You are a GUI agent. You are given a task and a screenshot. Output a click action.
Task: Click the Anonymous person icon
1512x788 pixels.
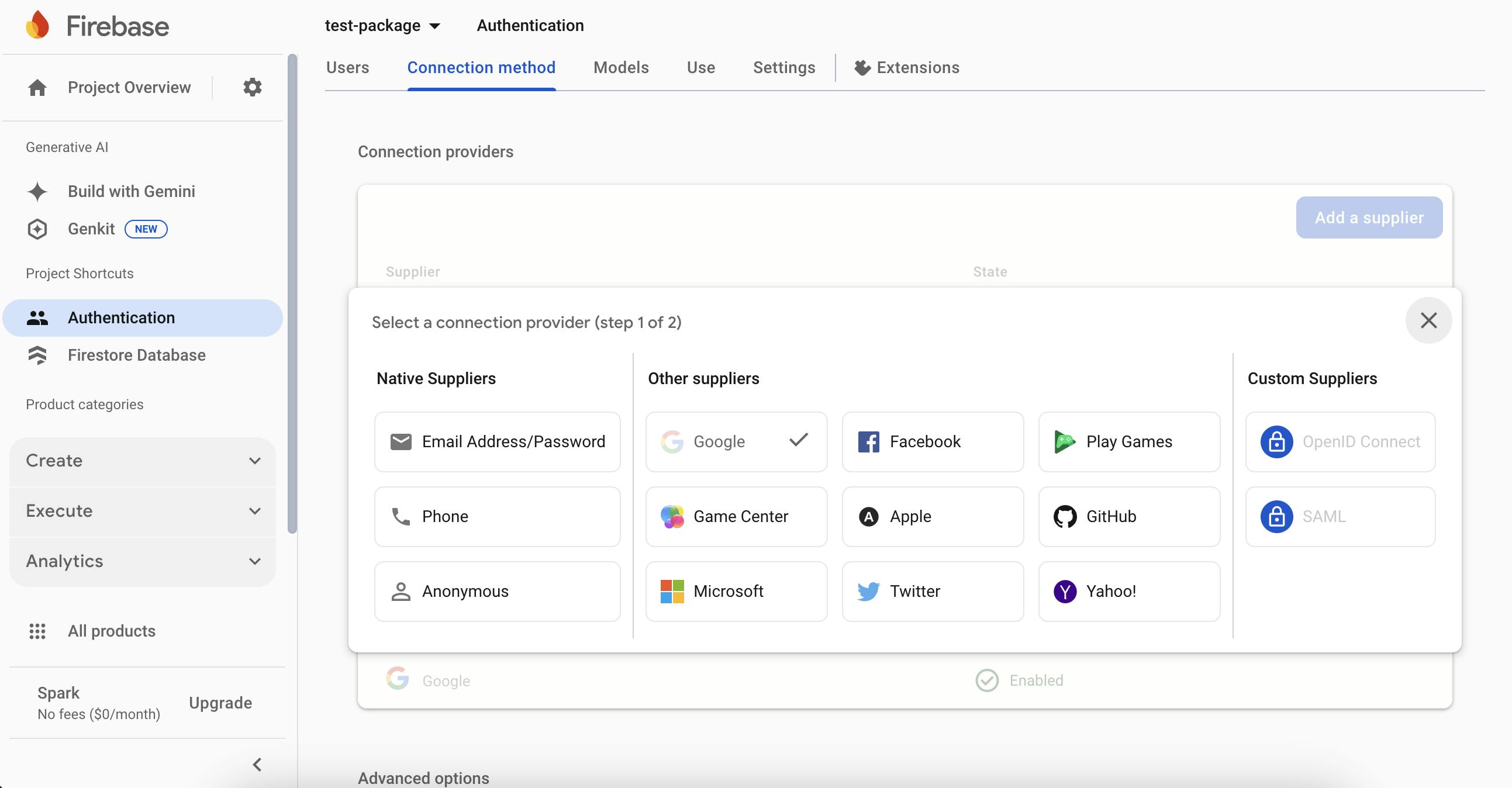coord(401,592)
